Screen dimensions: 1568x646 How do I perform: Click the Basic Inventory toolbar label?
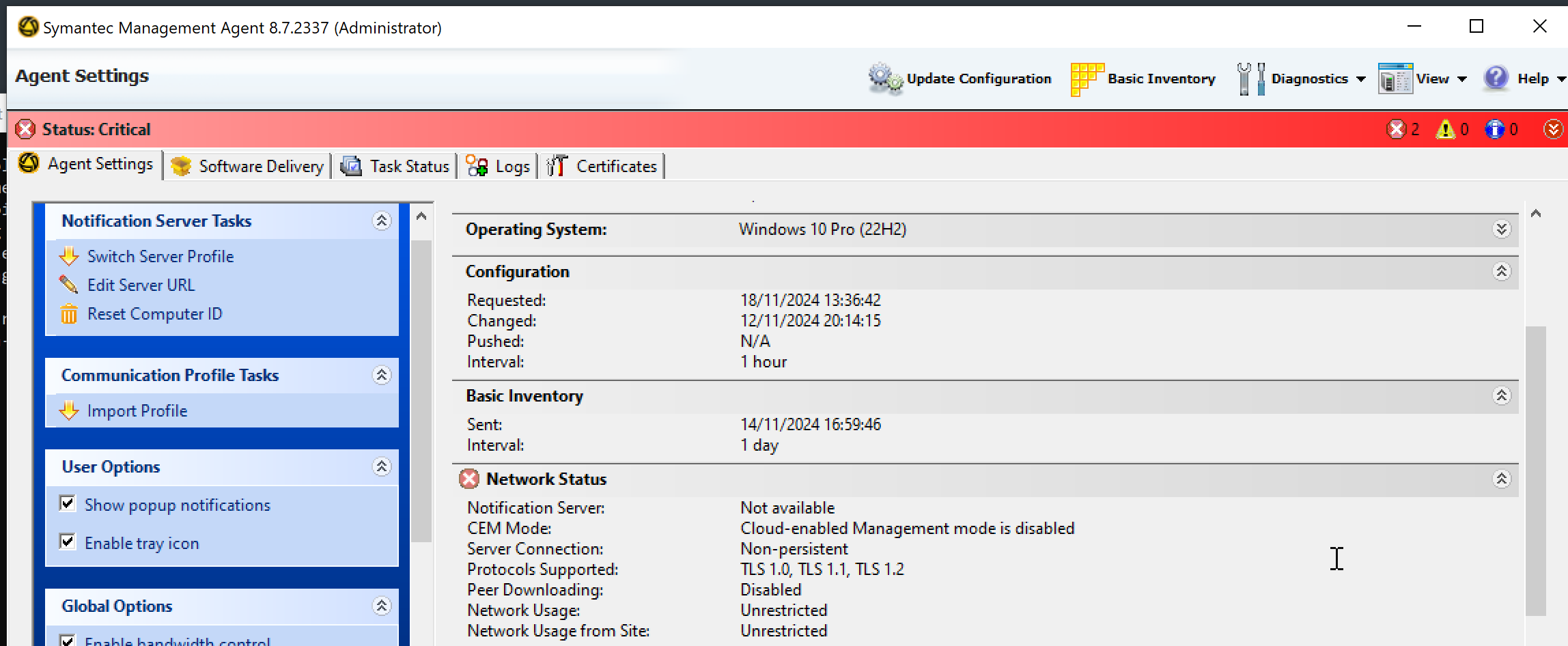pyautogui.click(x=1162, y=79)
